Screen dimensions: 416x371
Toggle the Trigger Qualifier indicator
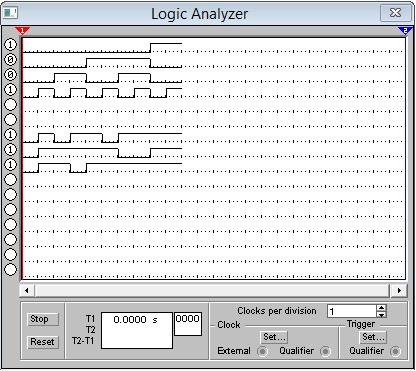pos(395,351)
